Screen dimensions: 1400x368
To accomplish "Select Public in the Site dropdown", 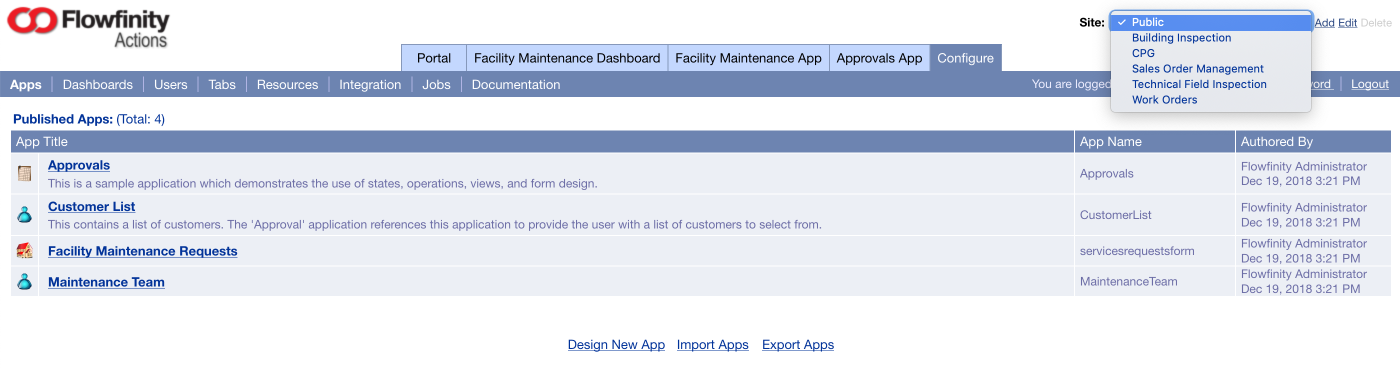I will coord(1211,22).
